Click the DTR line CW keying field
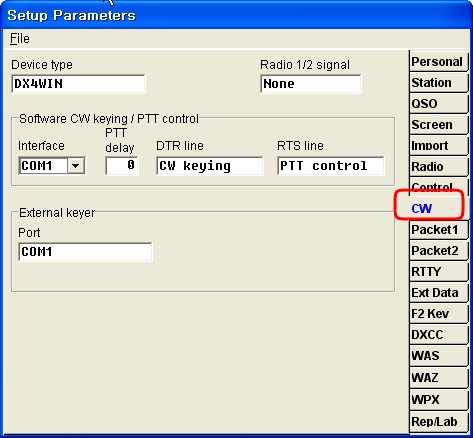 210,166
